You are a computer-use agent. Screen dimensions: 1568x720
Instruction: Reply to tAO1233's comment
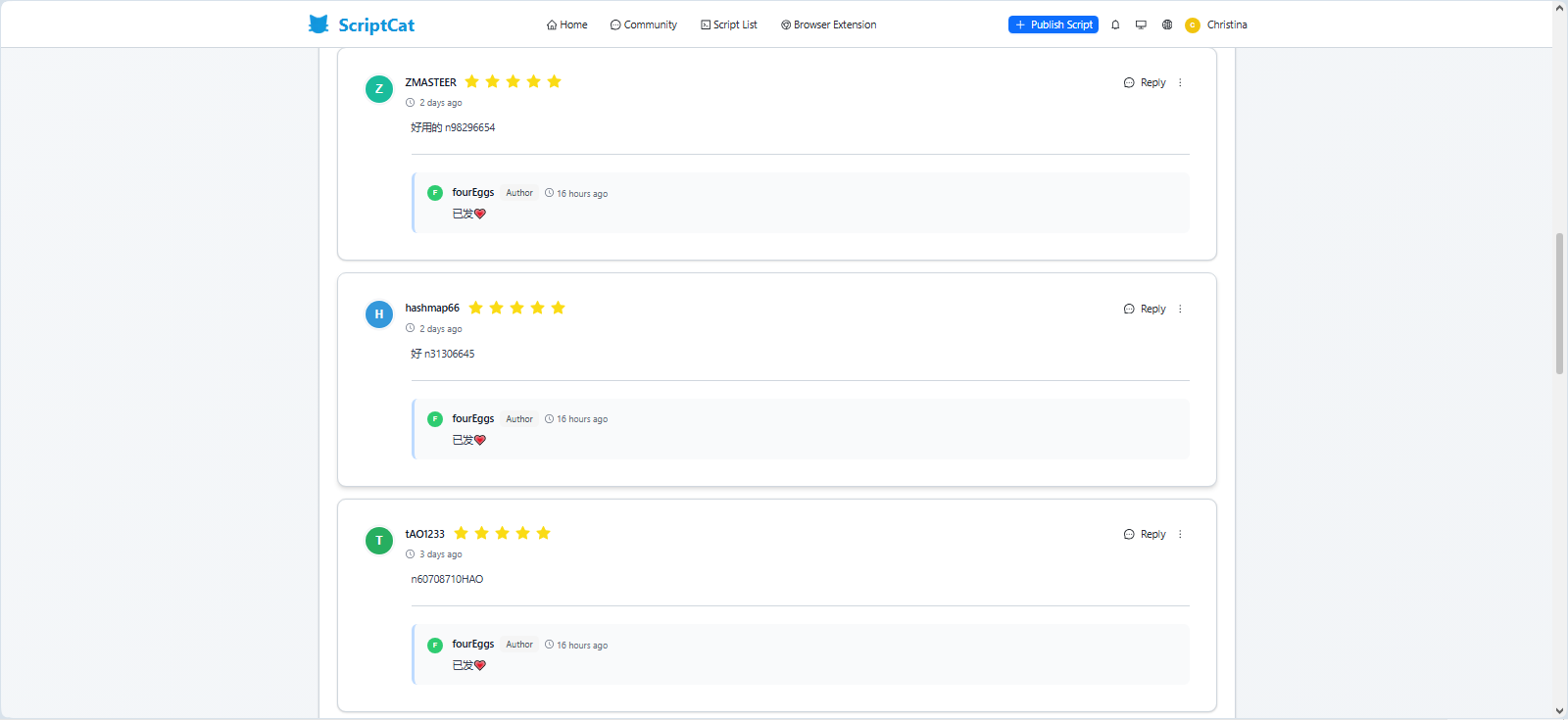click(x=1145, y=535)
